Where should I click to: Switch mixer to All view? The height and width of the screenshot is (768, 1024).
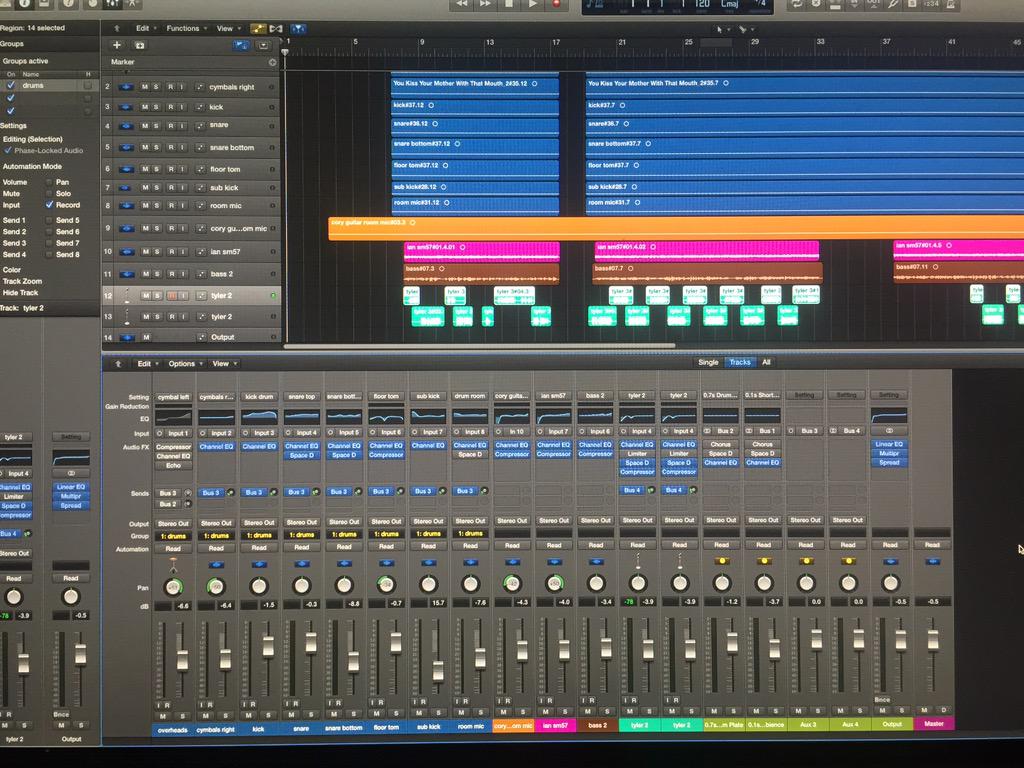(767, 362)
